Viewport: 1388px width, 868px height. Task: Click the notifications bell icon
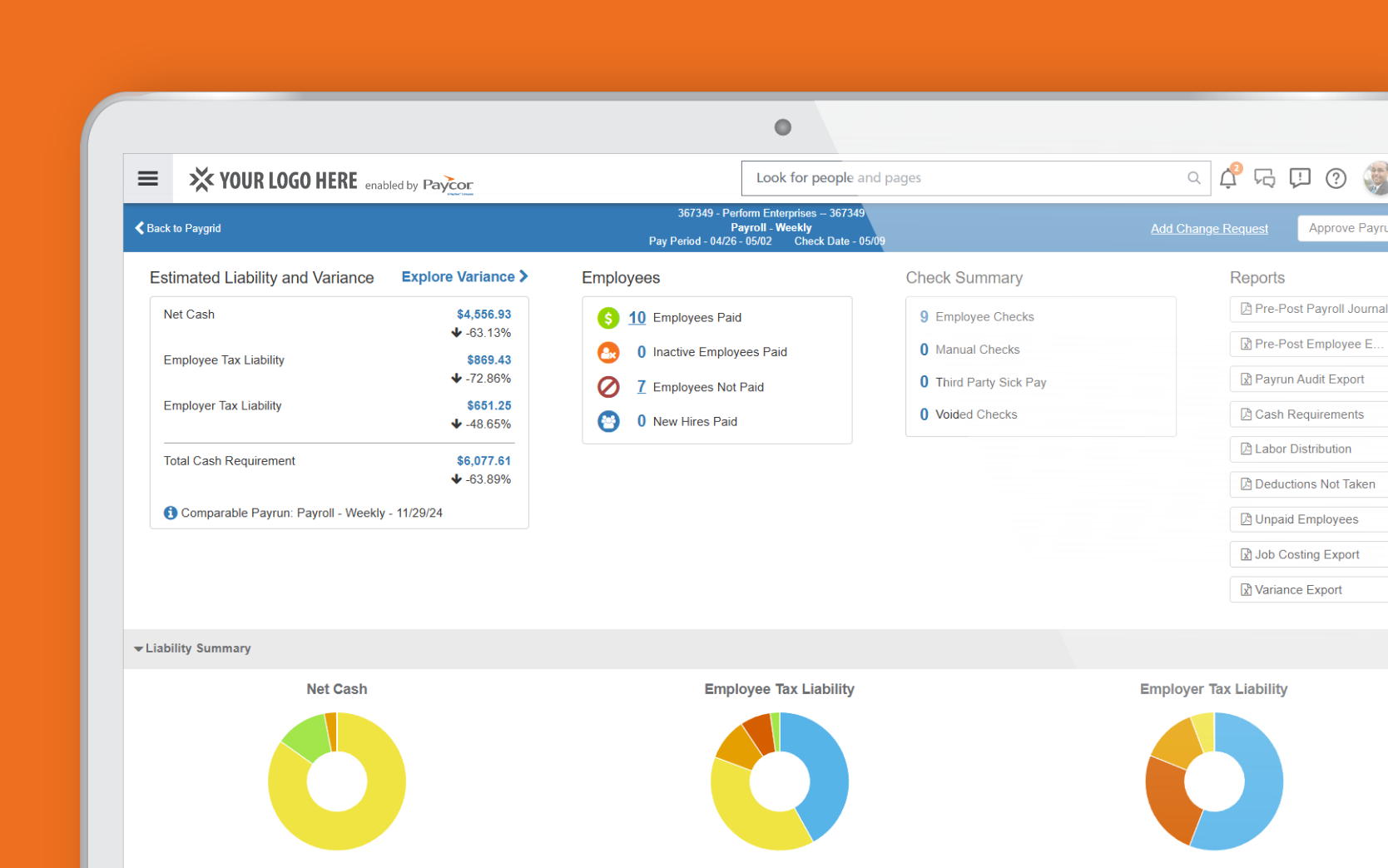[1227, 178]
